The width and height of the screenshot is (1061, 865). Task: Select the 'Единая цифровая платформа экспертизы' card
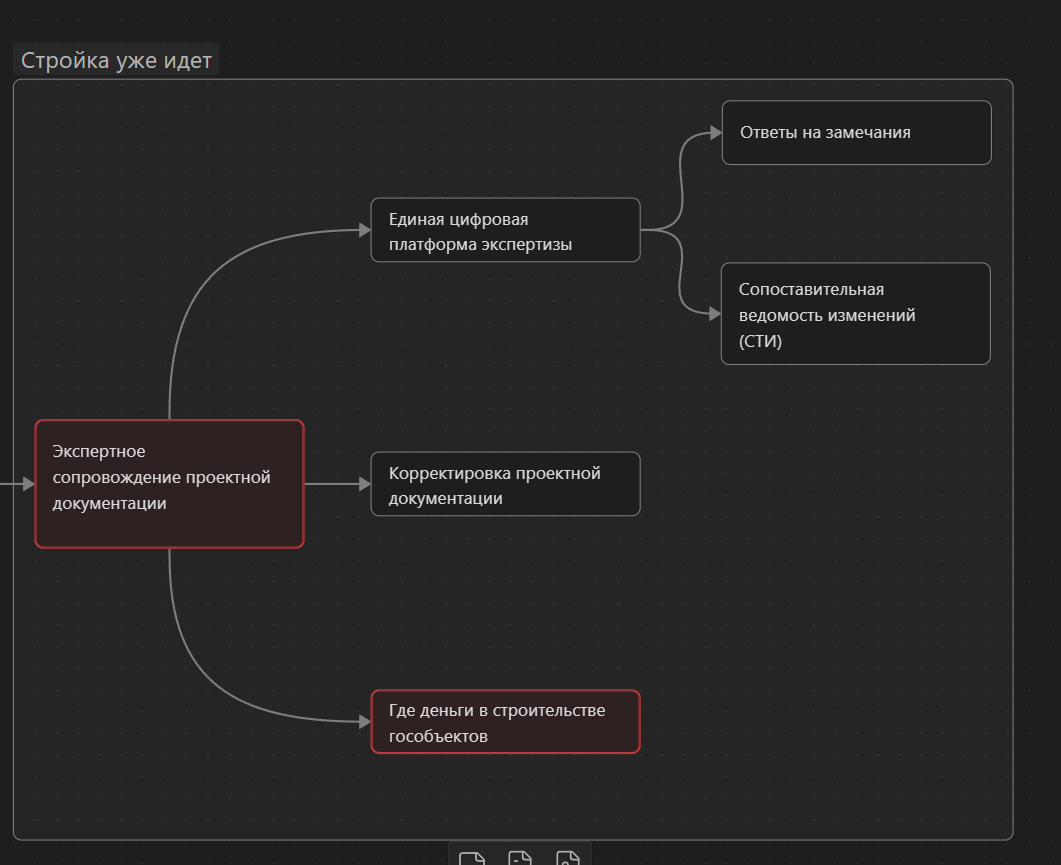tap(505, 230)
